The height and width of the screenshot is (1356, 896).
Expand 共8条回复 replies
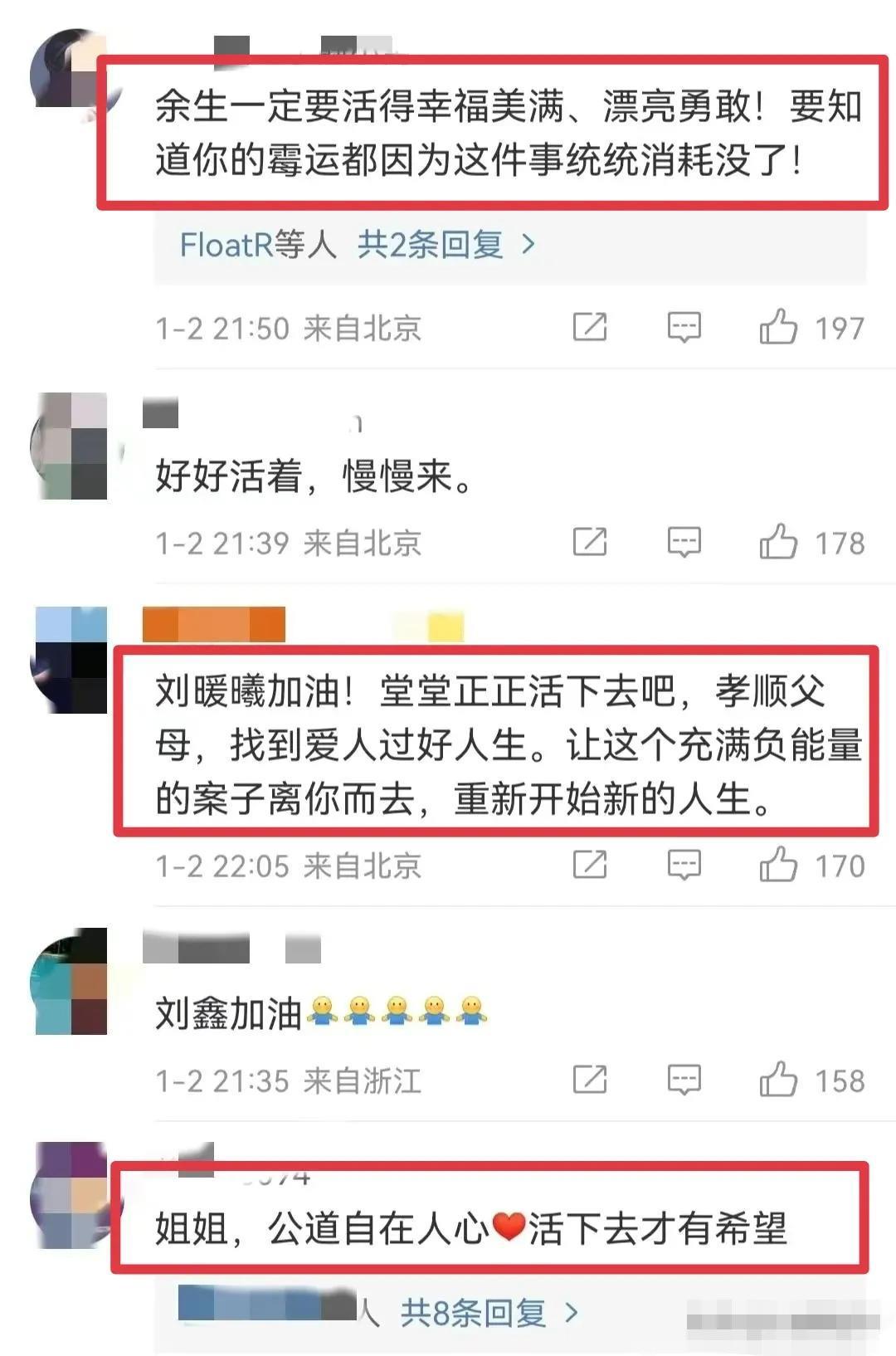489,1313
